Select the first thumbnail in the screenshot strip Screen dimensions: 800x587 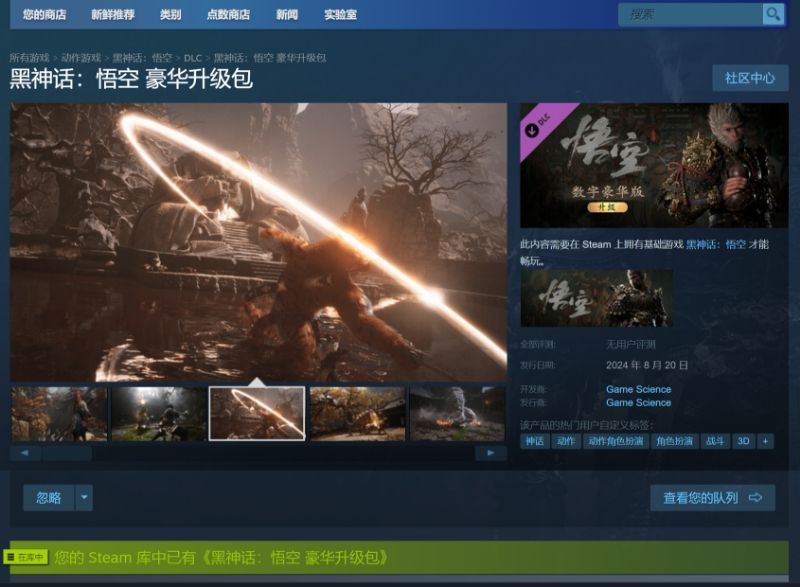click(59, 414)
